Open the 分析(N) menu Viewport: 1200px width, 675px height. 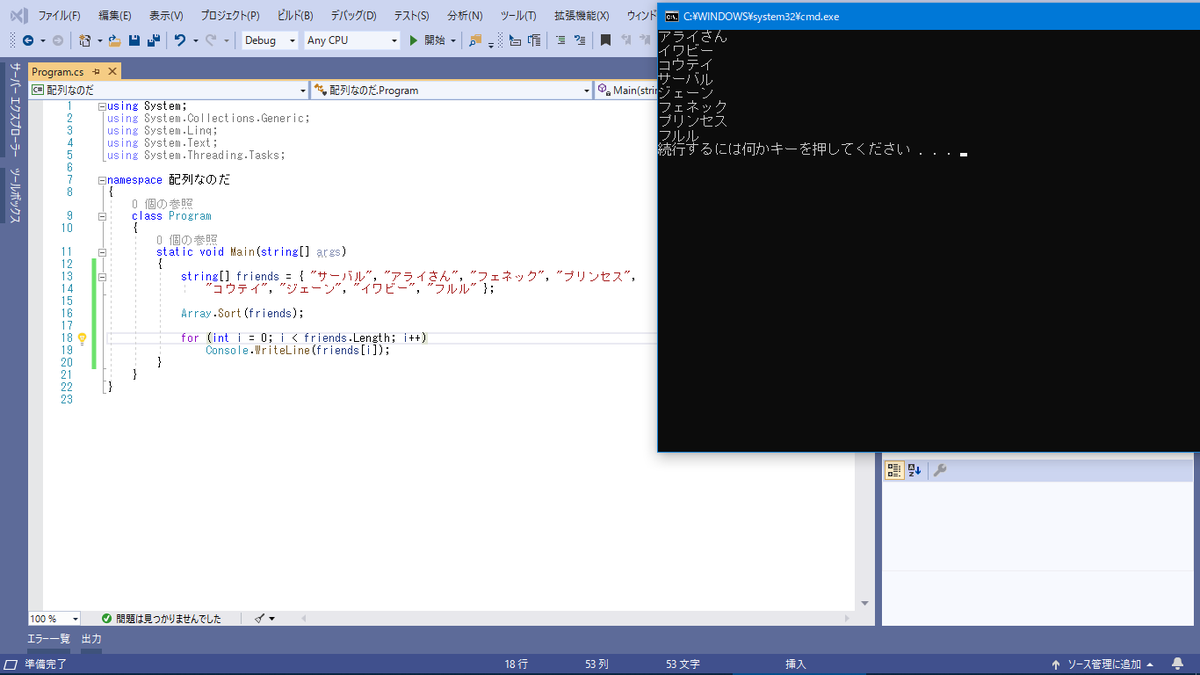[x=465, y=16]
